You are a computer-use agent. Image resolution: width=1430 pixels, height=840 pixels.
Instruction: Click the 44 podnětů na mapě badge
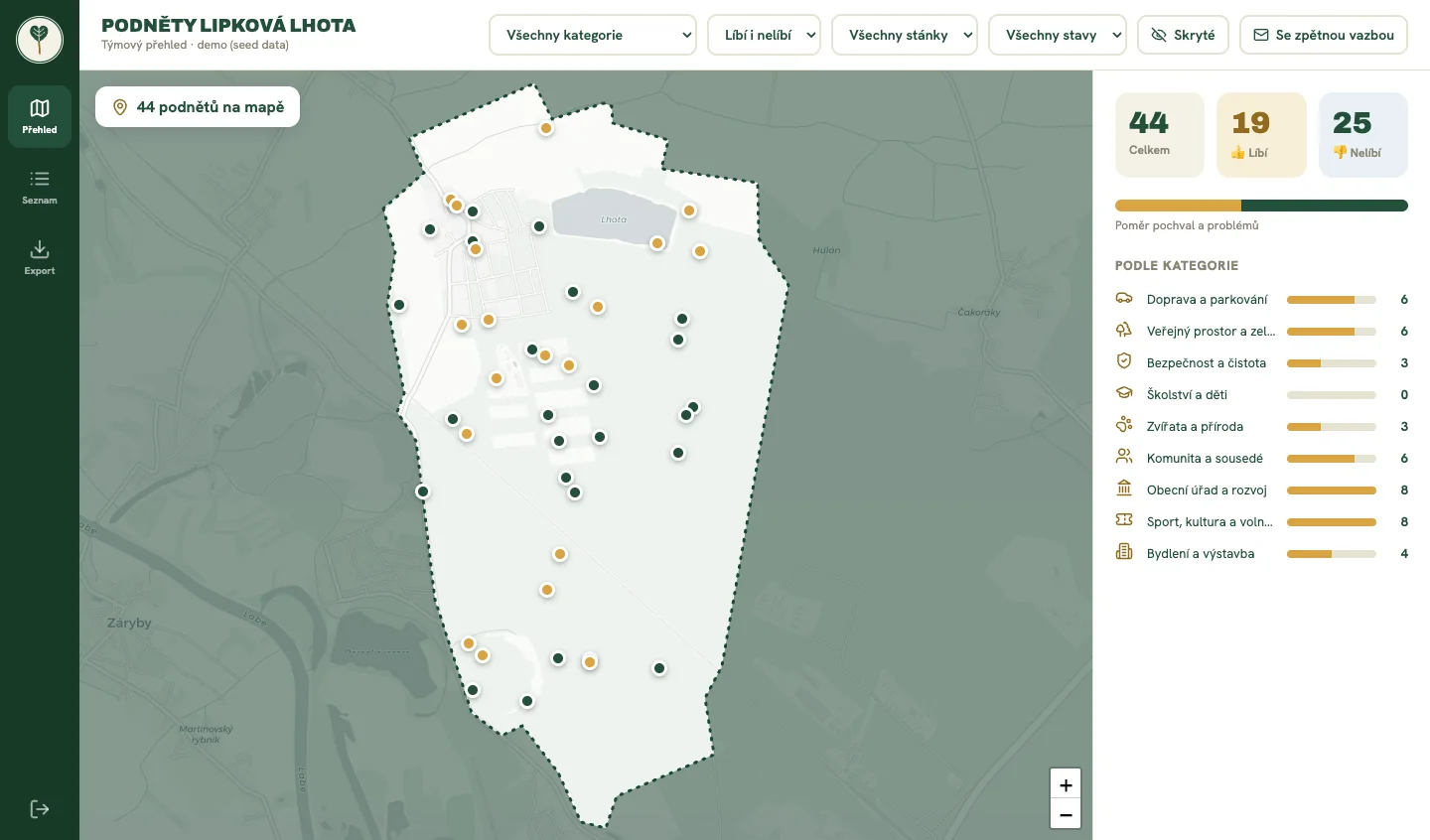point(198,107)
